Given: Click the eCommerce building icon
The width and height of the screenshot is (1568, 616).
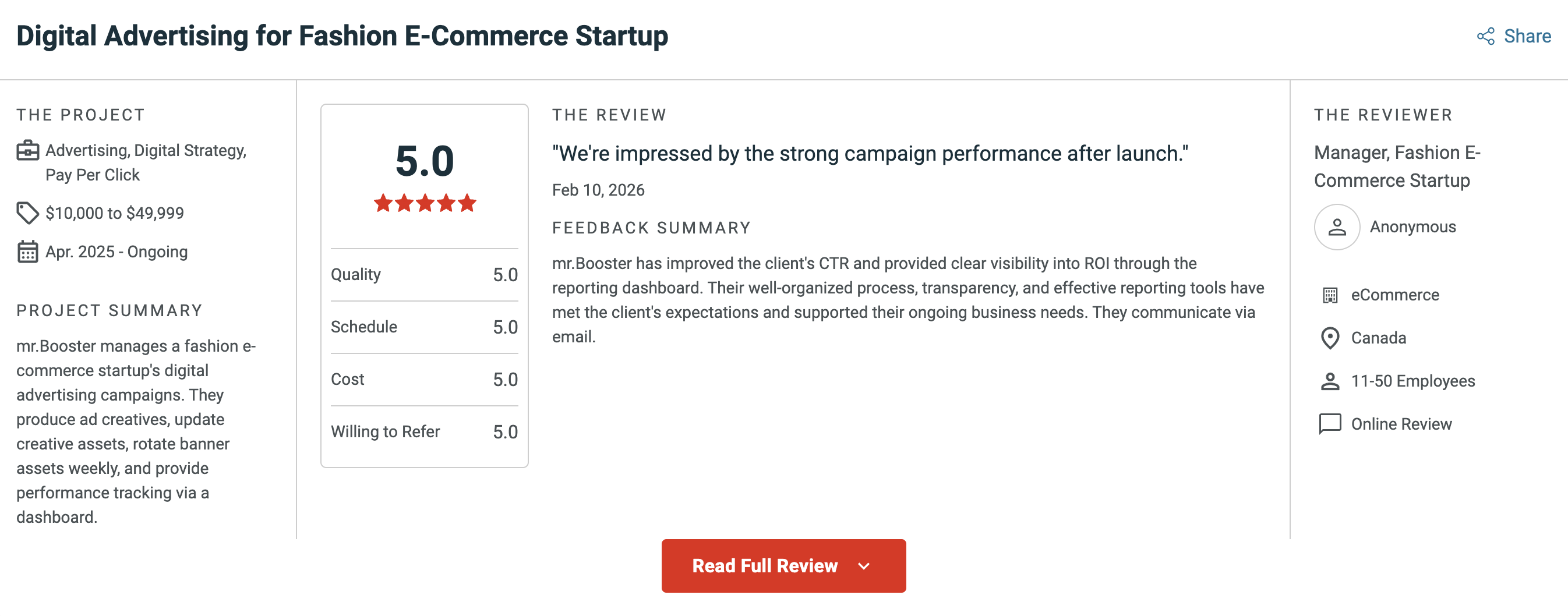Looking at the screenshot, I should coord(1330,295).
